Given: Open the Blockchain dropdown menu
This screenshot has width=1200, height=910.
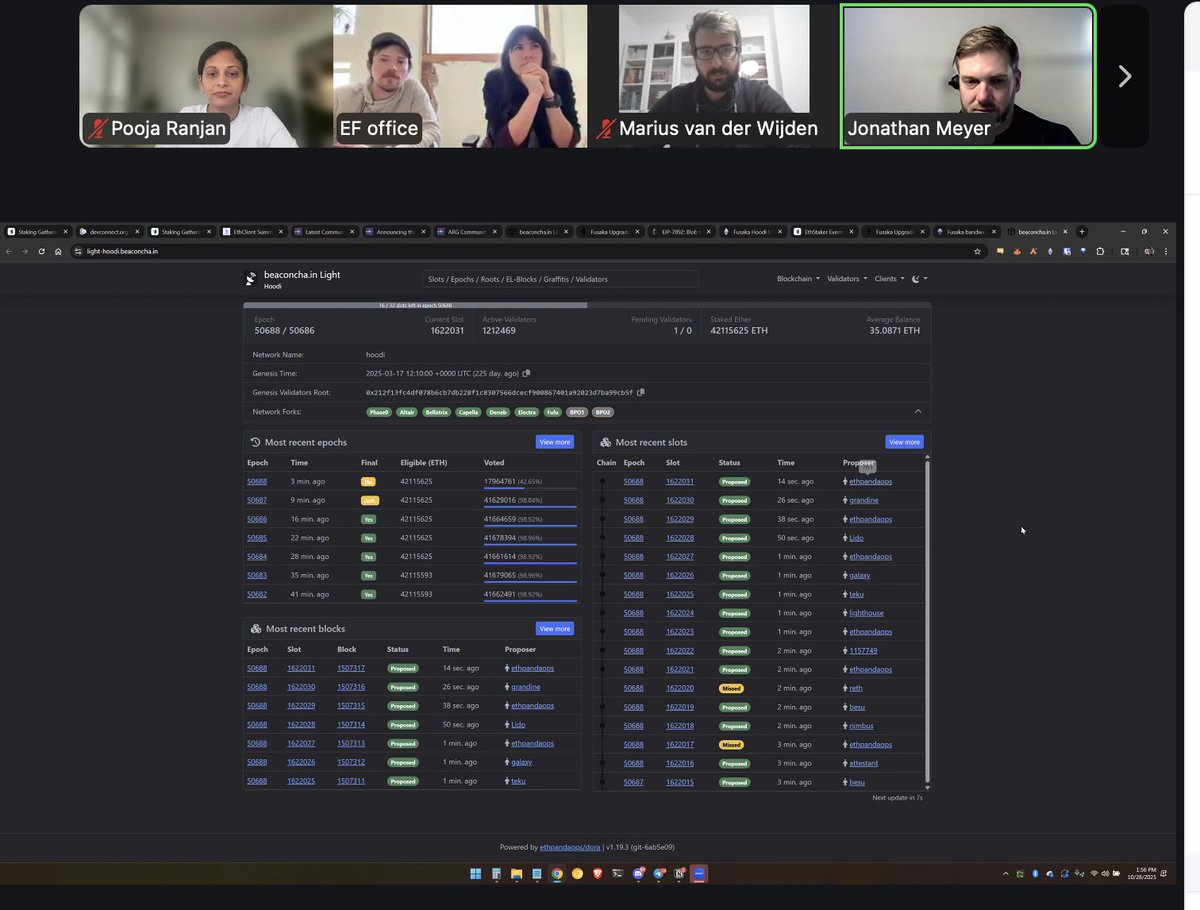Looking at the screenshot, I should (798, 279).
